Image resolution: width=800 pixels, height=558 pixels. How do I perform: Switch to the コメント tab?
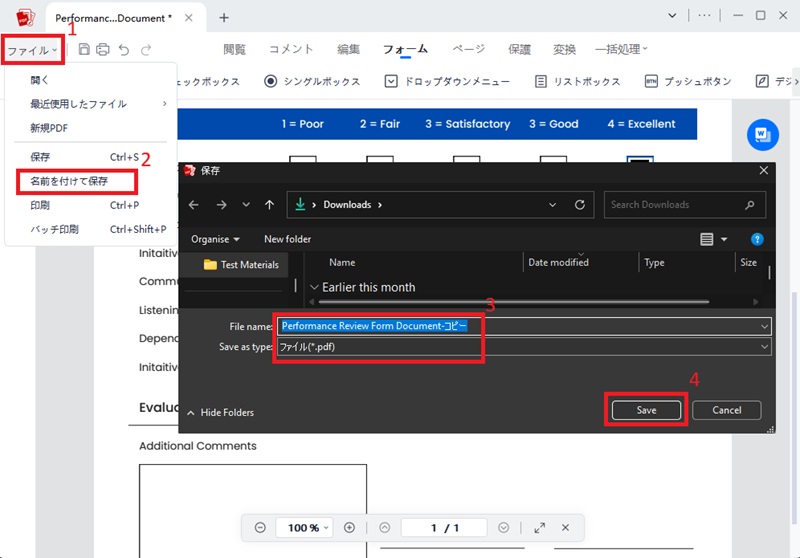coord(291,49)
